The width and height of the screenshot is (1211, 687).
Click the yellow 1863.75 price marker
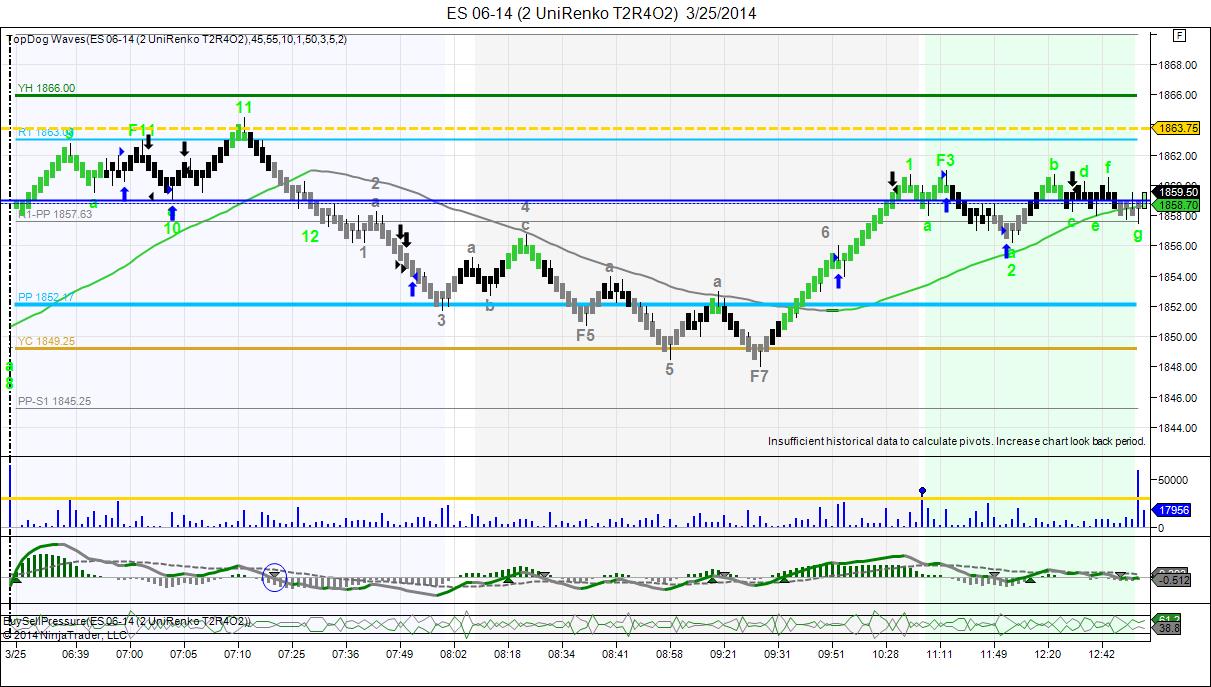point(1177,128)
